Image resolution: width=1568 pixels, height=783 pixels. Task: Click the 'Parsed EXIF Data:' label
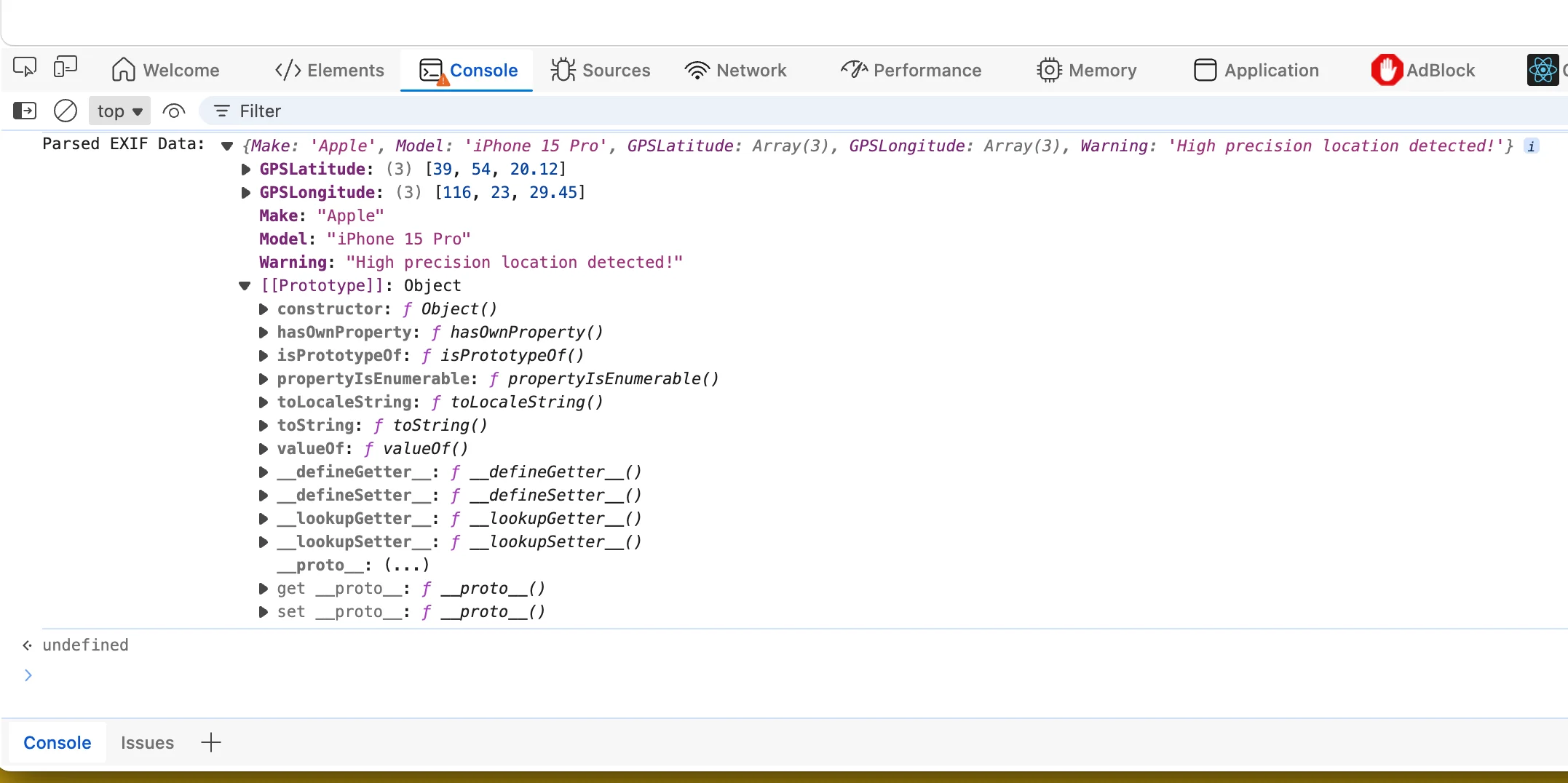(124, 144)
